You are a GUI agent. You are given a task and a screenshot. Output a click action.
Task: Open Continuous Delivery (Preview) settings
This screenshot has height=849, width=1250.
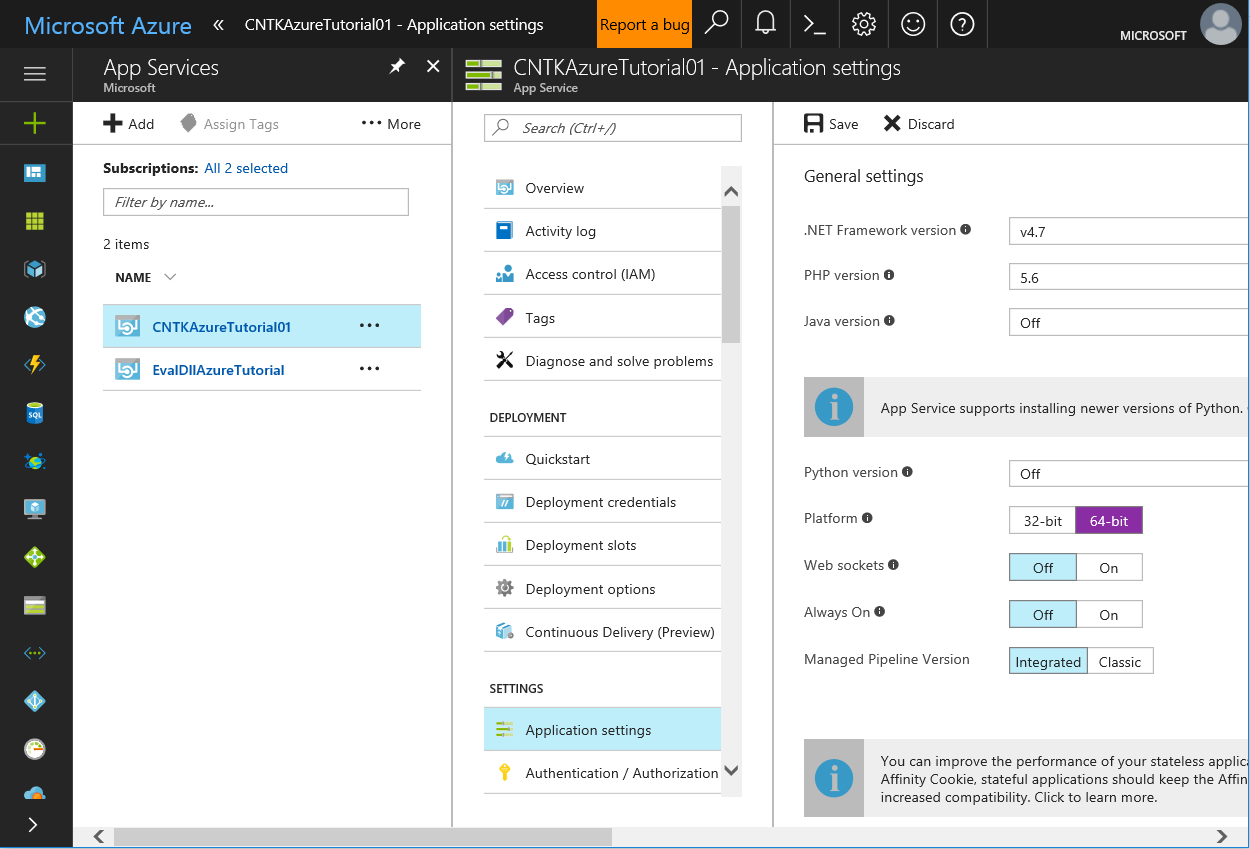tap(621, 631)
